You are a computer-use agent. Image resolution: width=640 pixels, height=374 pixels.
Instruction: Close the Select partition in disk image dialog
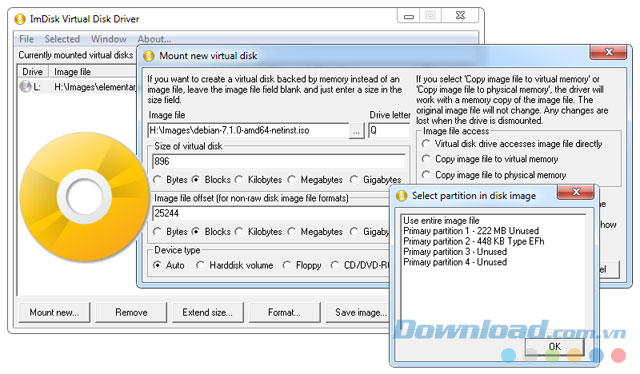tap(576, 192)
